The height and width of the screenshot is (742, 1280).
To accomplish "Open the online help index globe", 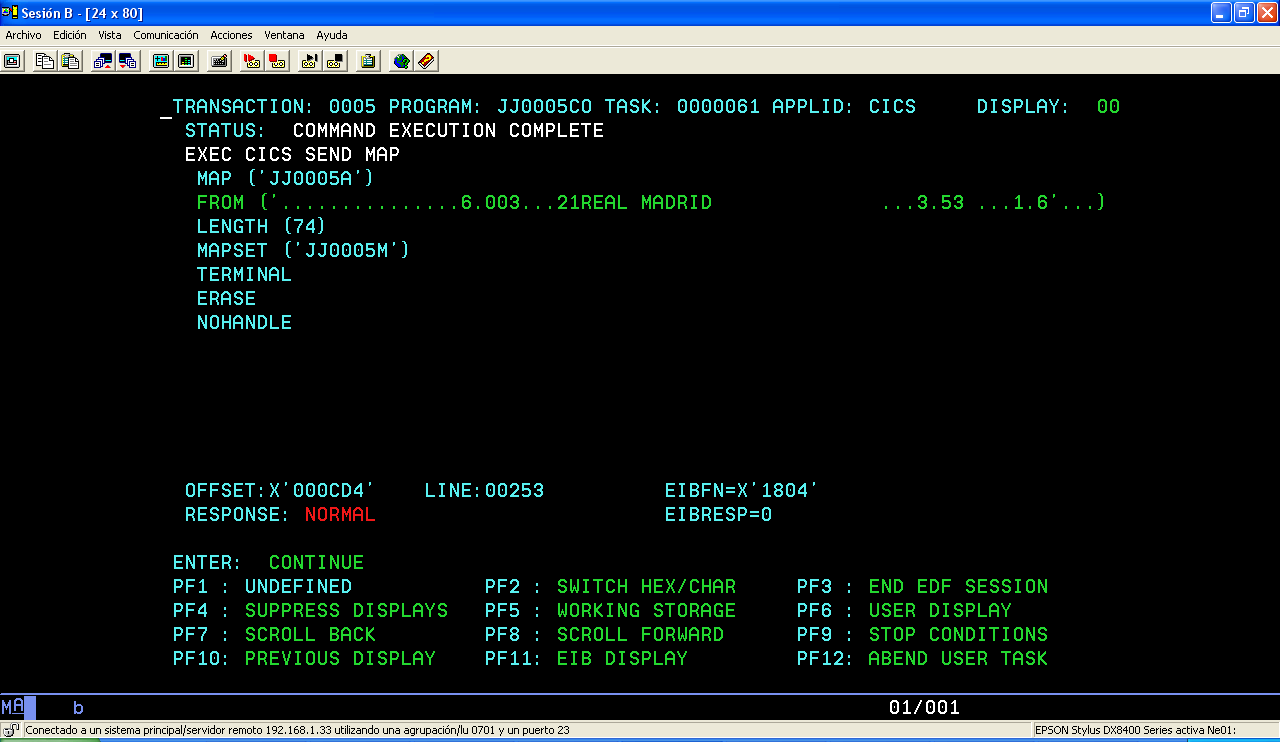I will click(x=400, y=61).
